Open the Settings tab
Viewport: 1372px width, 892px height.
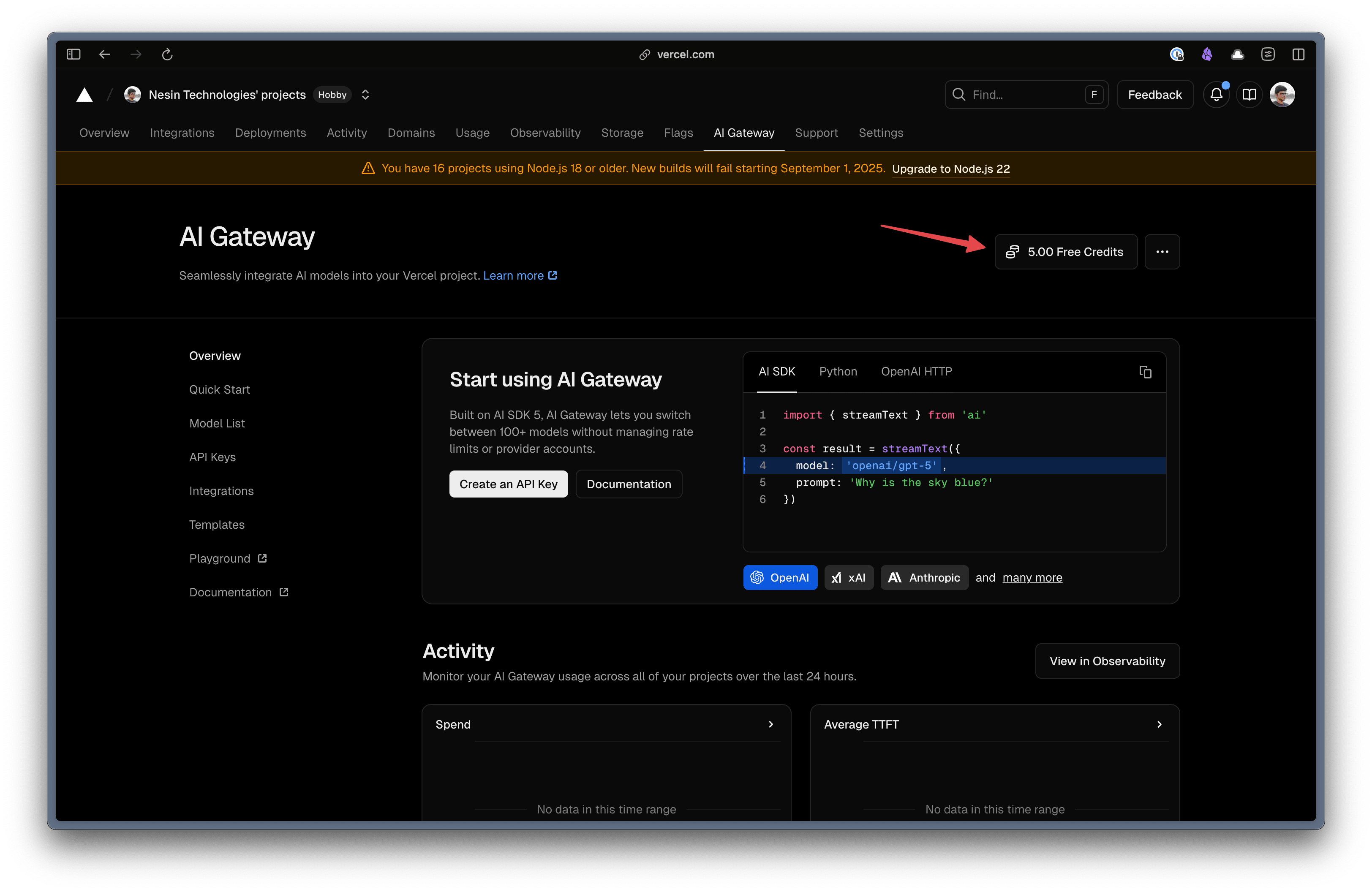tap(881, 133)
